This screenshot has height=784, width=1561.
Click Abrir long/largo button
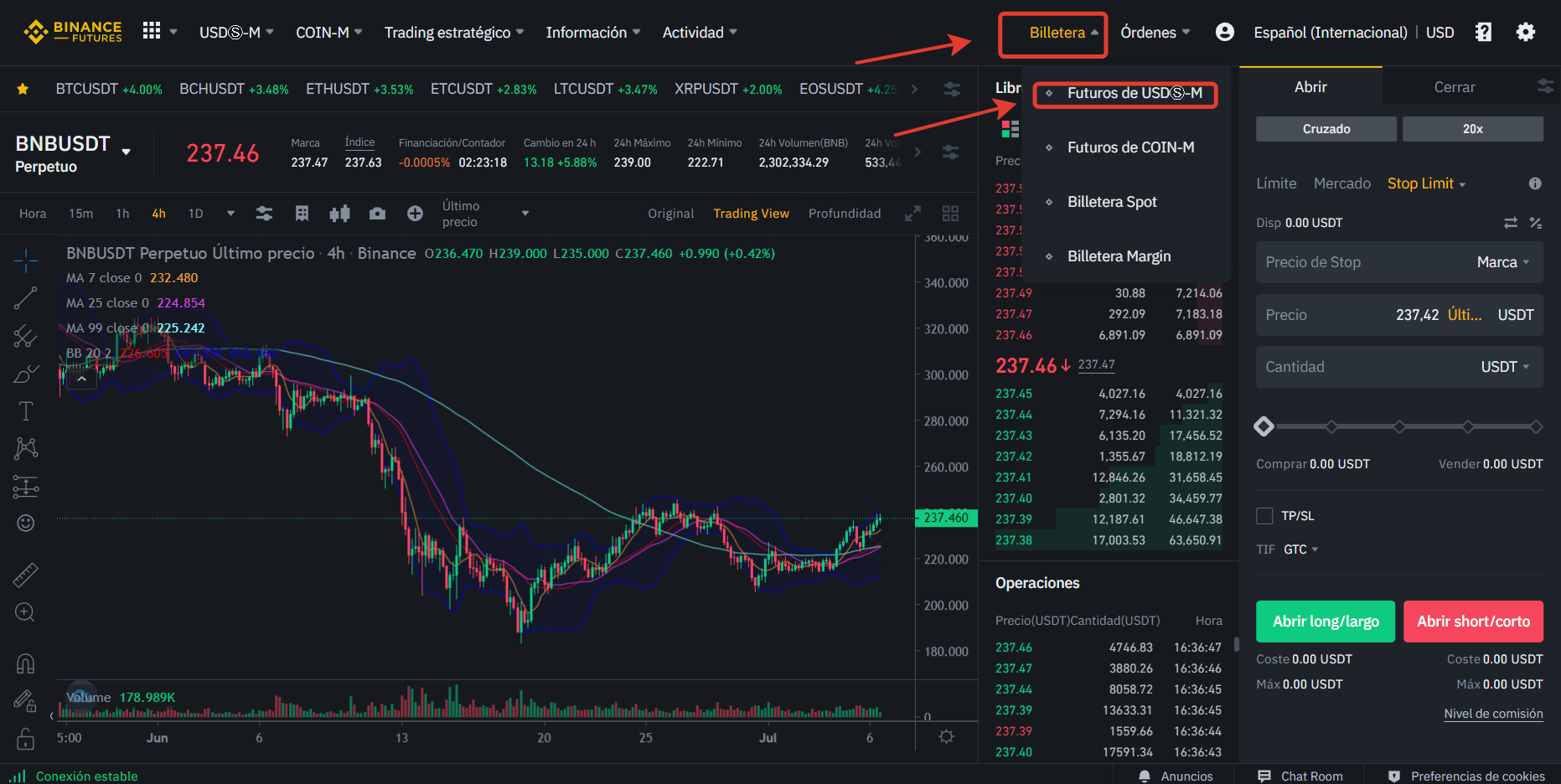1326,622
